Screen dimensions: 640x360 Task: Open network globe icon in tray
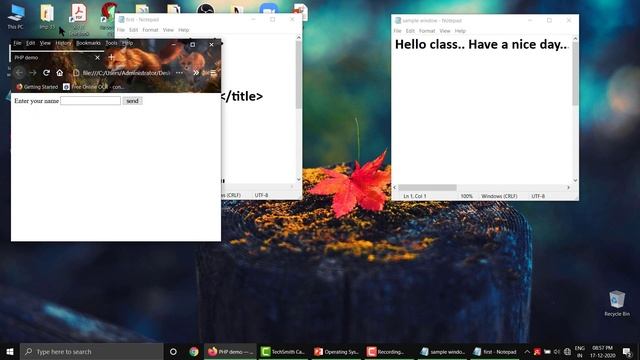click(x=567, y=352)
